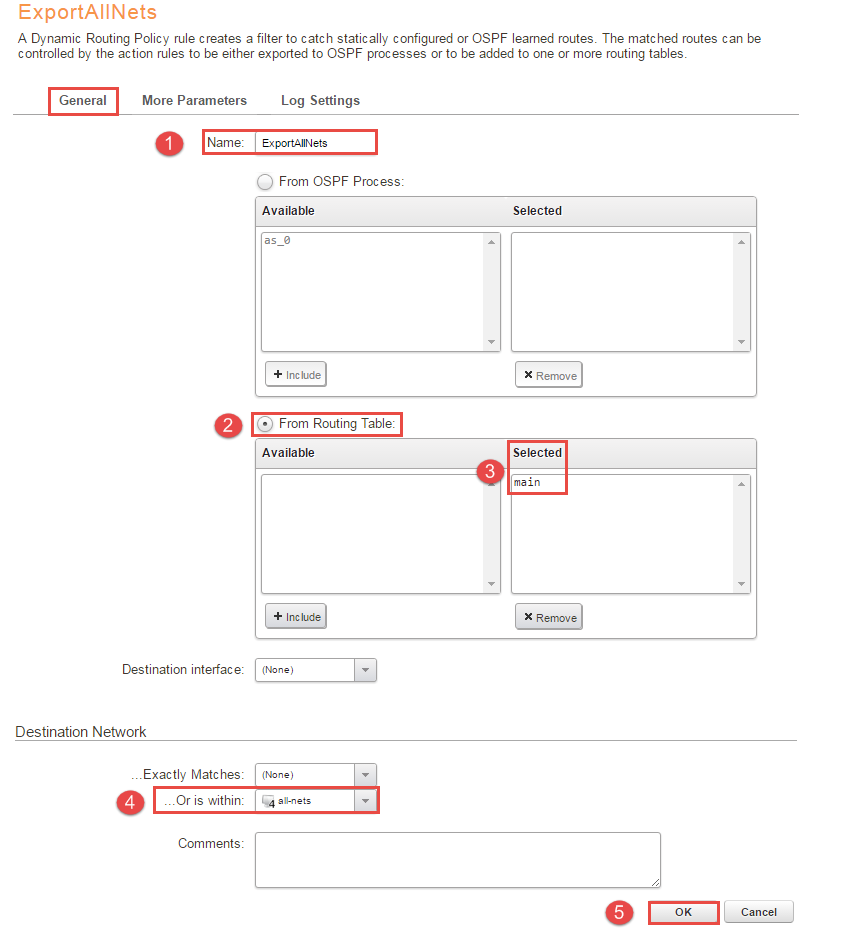Image resolution: width=843 pixels, height=938 pixels.
Task: Select the From Routing Table radio button
Action: click(265, 424)
